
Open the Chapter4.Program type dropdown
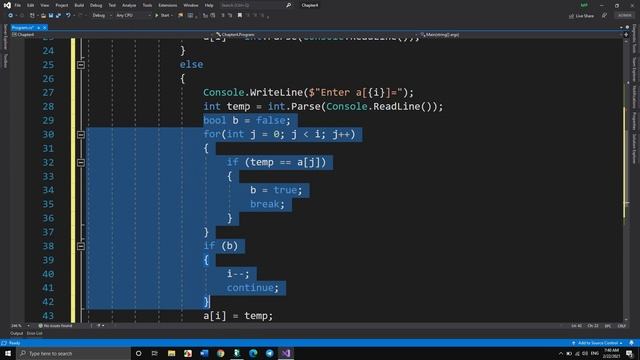coord(316,35)
